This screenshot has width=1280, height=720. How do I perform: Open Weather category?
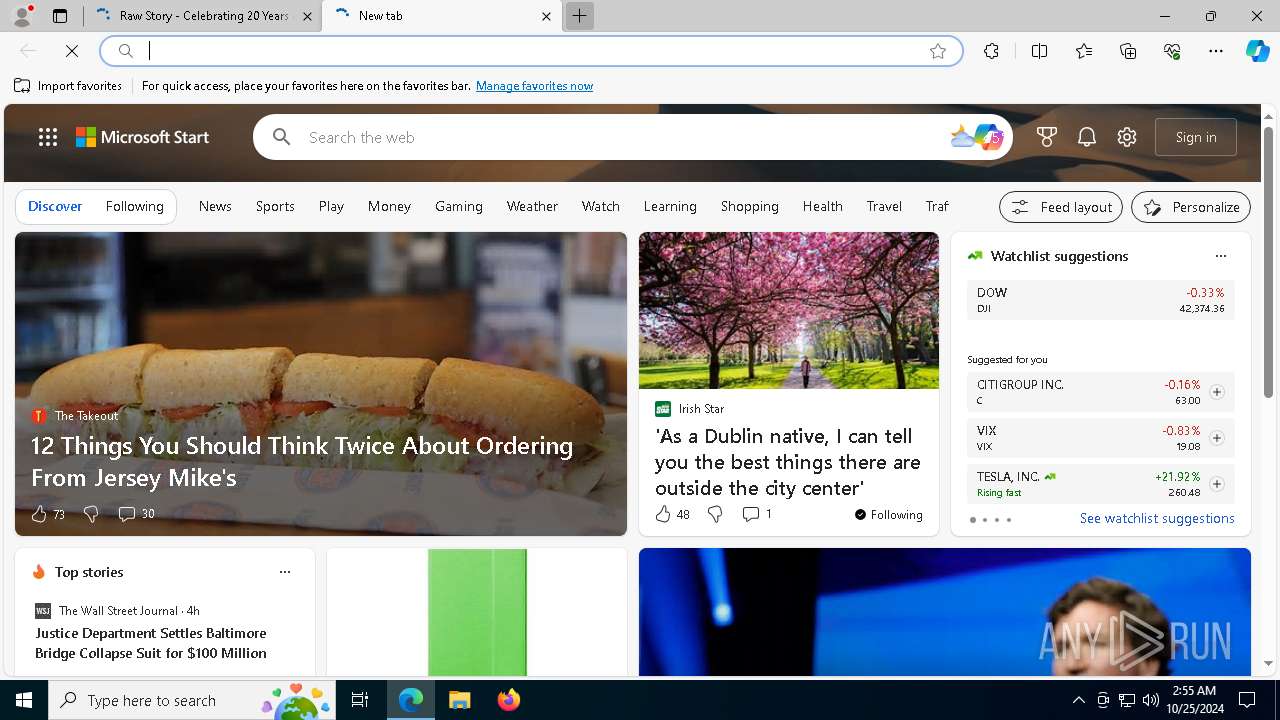(x=532, y=206)
